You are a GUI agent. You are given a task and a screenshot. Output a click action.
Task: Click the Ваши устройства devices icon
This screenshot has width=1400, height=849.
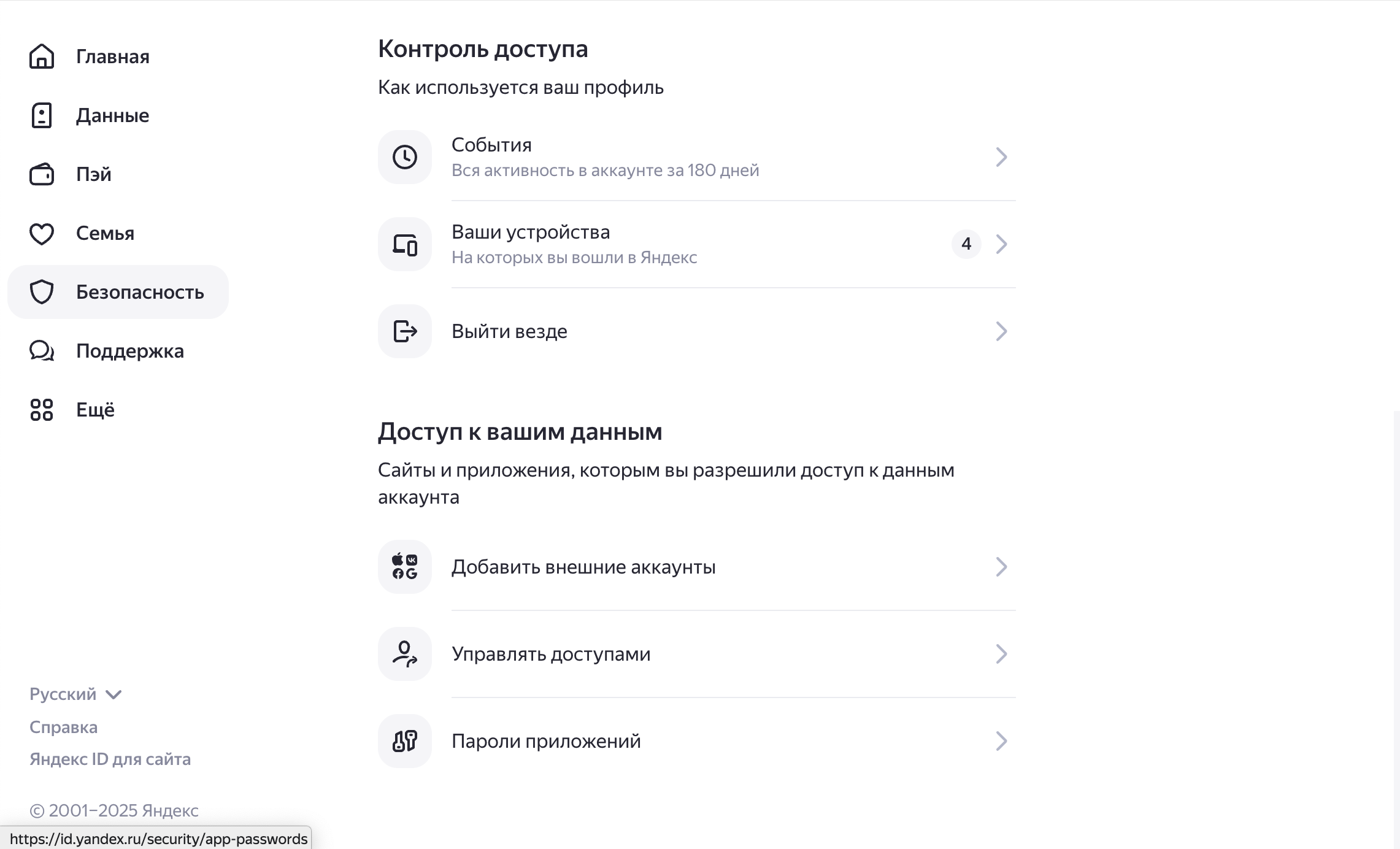(x=404, y=244)
